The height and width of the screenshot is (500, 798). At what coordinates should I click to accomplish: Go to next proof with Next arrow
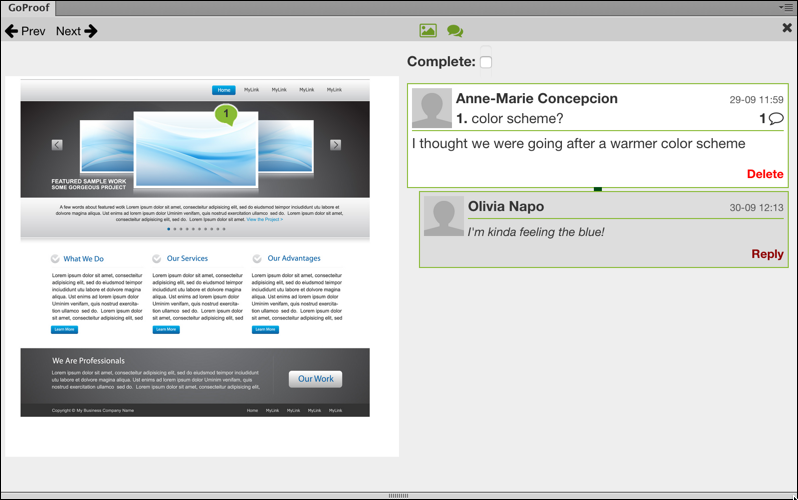click(76, 31)
